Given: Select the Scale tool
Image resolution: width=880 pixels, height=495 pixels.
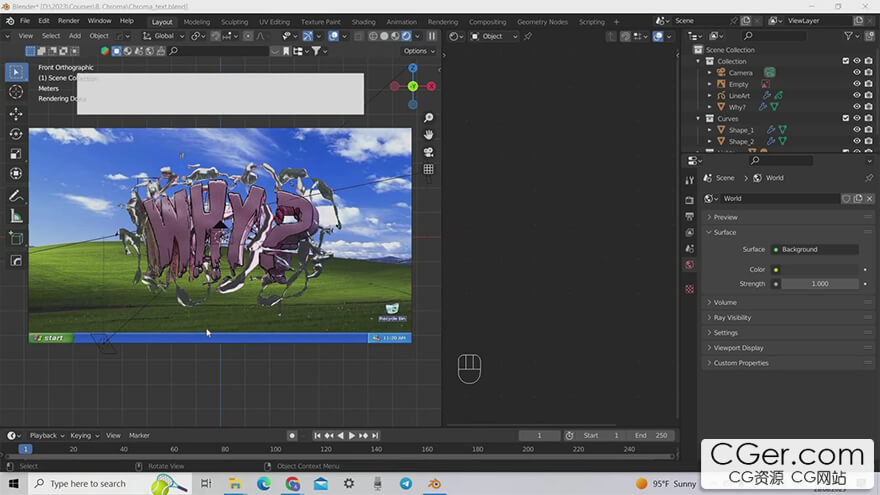Looking at the screenshot, I should (x=16, y=154).
